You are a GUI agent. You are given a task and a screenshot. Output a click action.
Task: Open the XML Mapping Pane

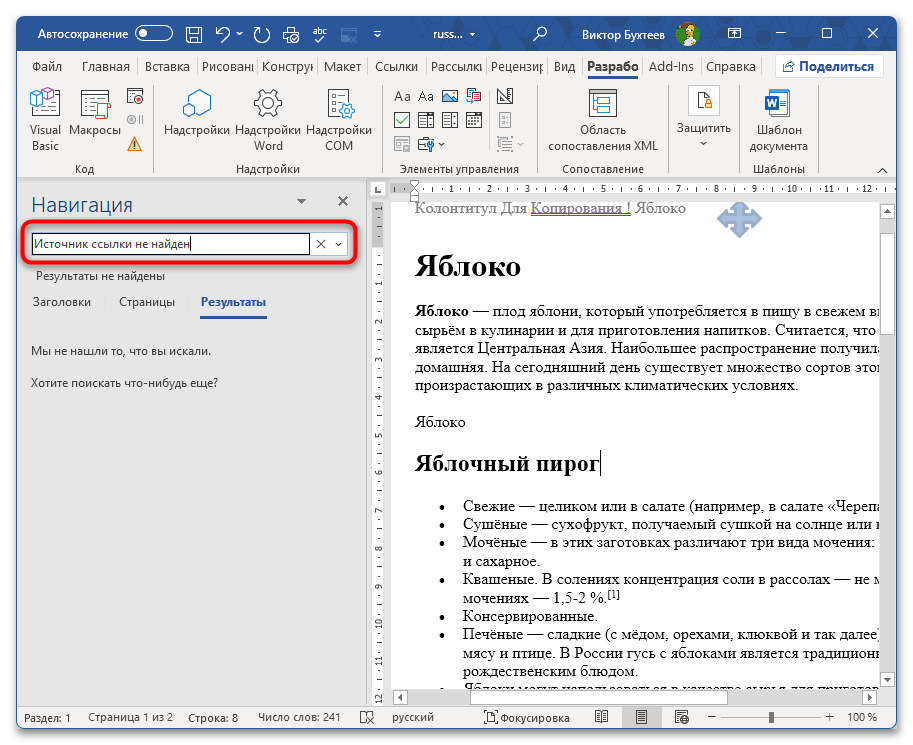coord(603,120)
